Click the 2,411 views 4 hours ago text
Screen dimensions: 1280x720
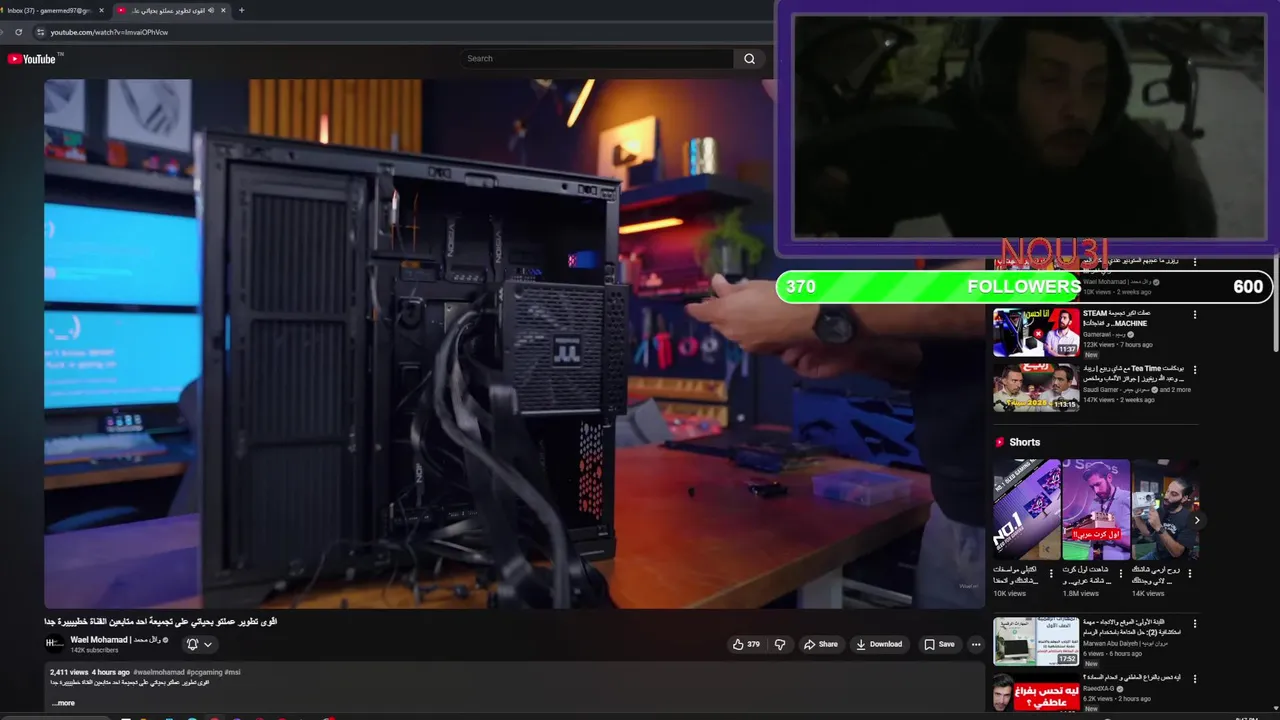point(90,672)
